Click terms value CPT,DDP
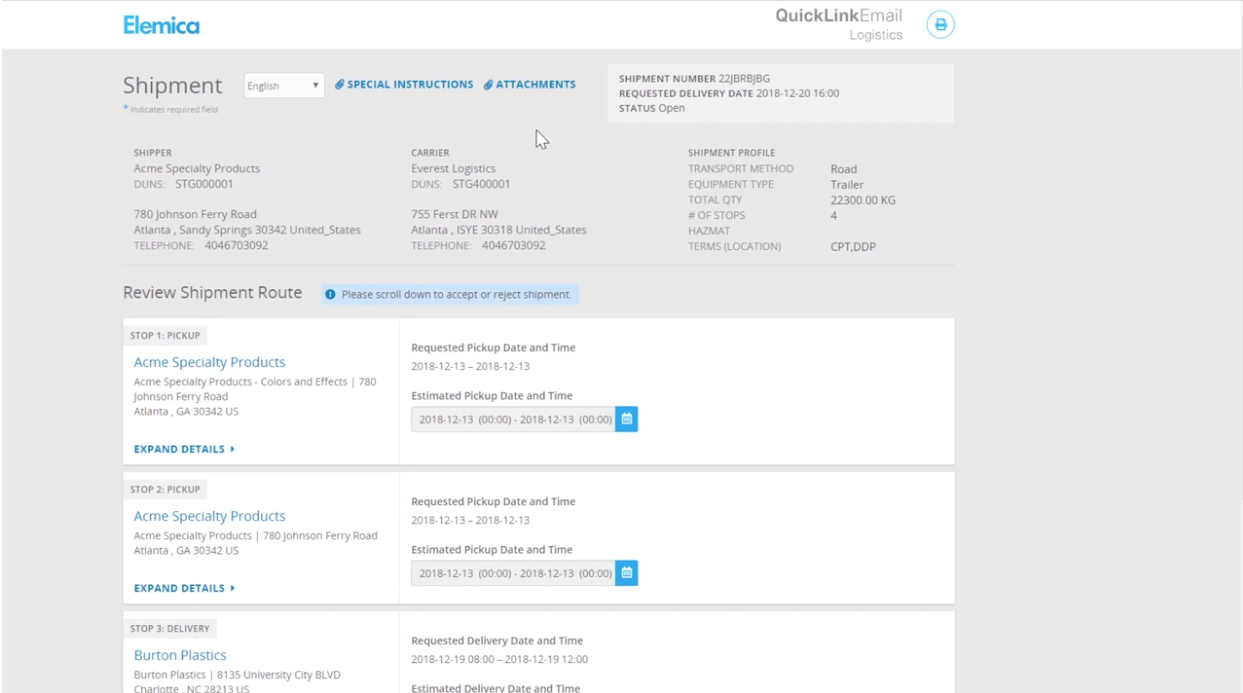 click(853, 246)
